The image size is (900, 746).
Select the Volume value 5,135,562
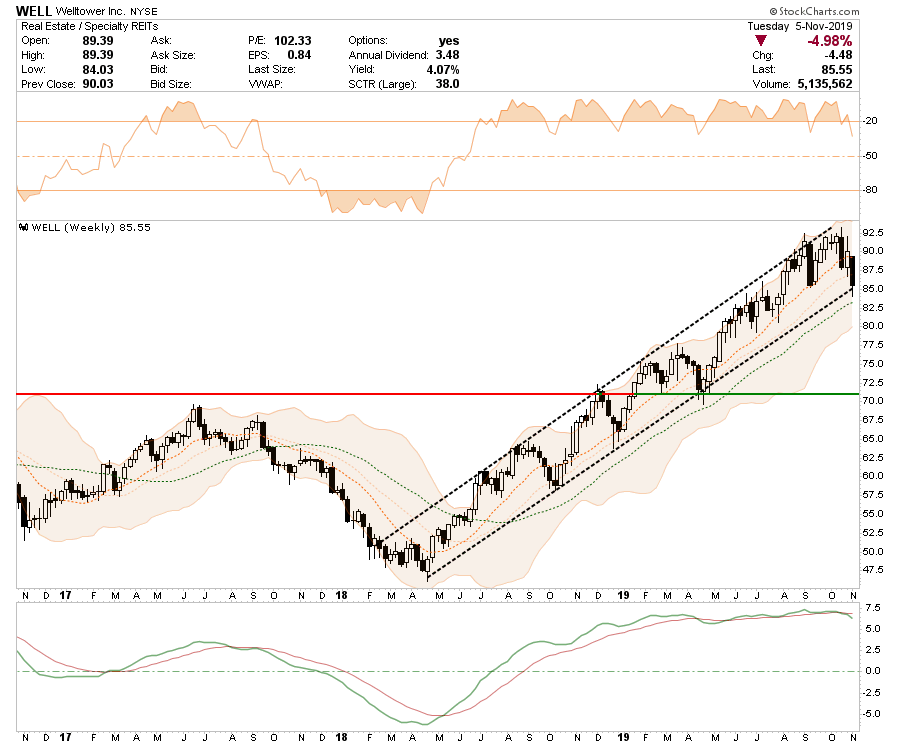825,84
